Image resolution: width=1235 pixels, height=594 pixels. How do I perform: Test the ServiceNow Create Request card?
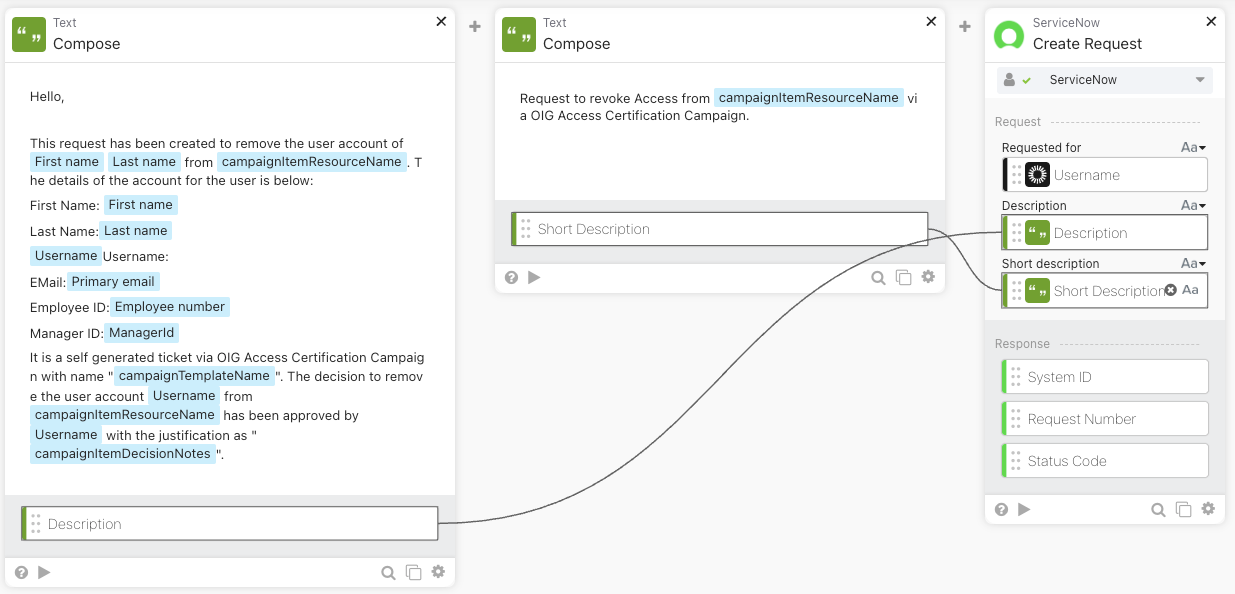click(x=1024, y=509)
